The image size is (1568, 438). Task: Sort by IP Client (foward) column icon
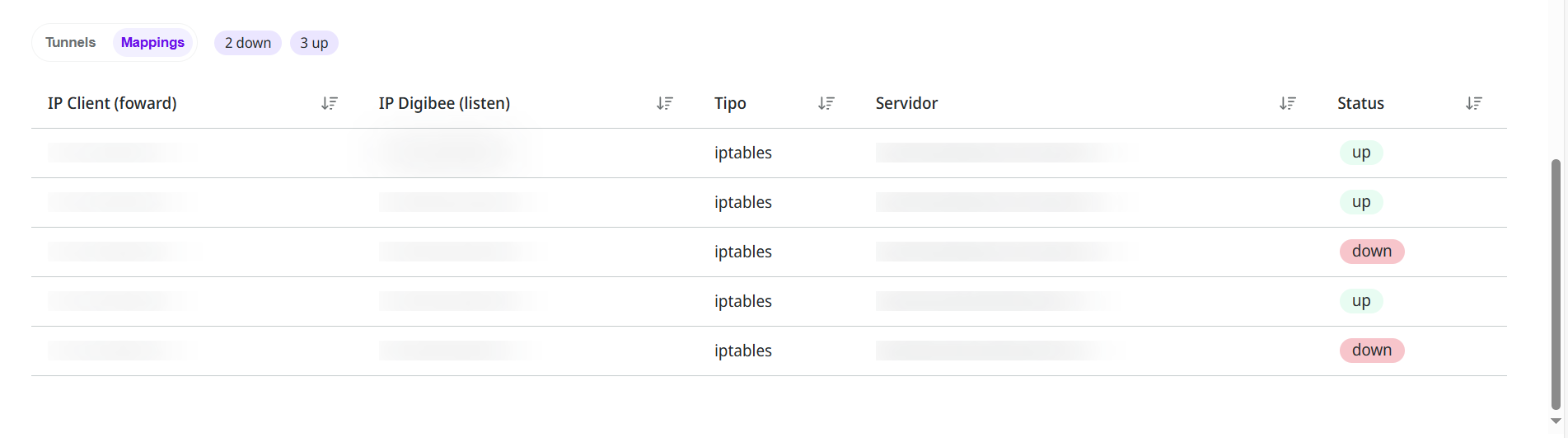(330, 103)
